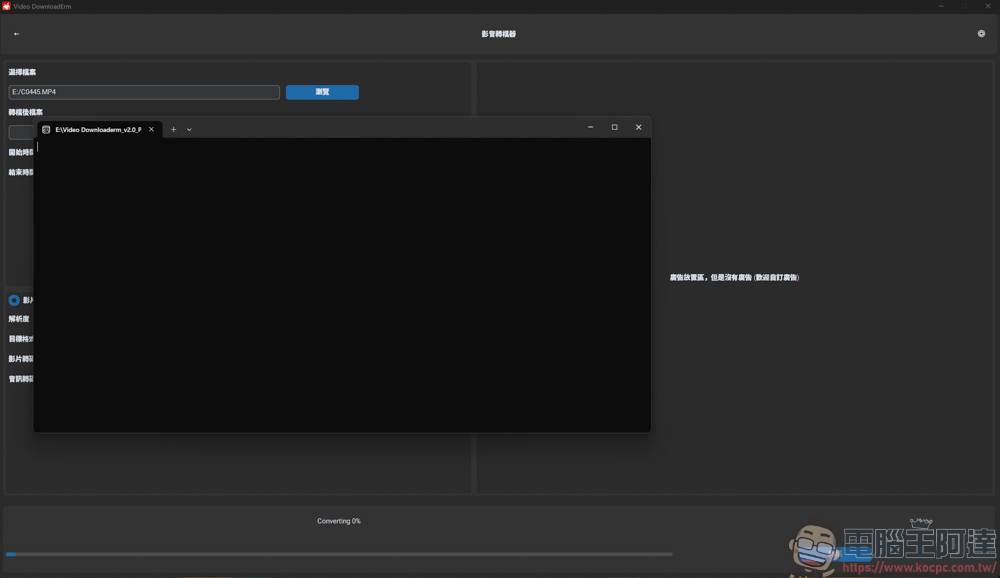Click the E:/C0445.MP4 file path field
Image resolution: width=1000 pixels, height=578 pixels.
point(144,92)
